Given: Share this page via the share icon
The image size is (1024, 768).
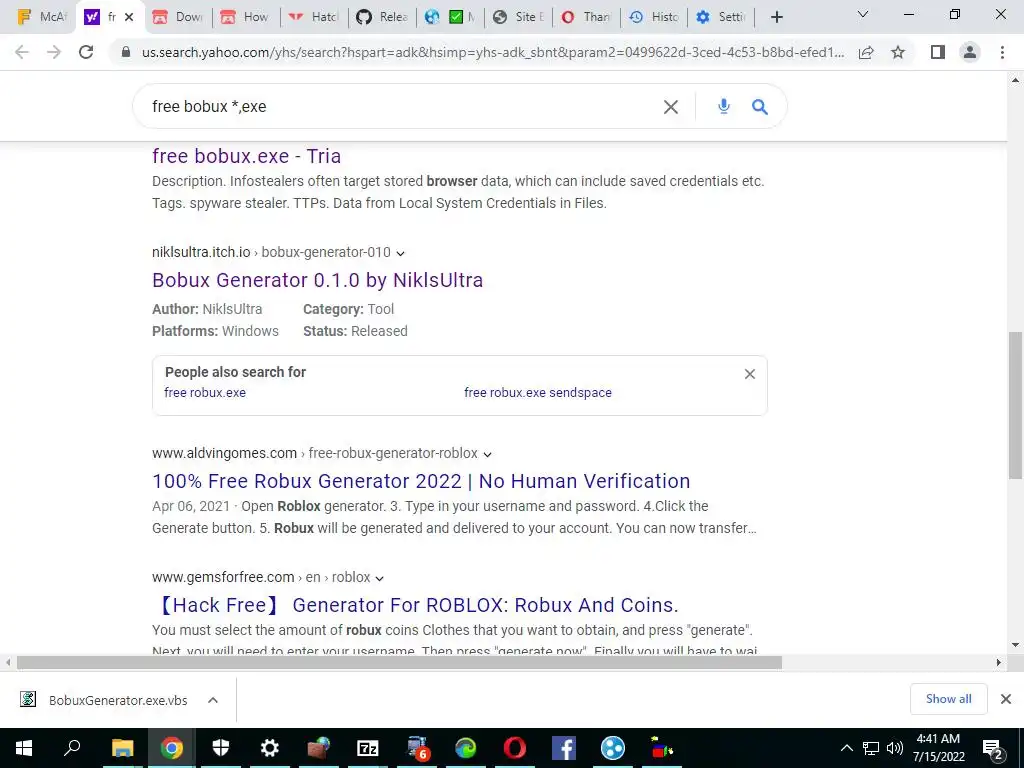Looking at the screenshot, I should pos(866,52).
